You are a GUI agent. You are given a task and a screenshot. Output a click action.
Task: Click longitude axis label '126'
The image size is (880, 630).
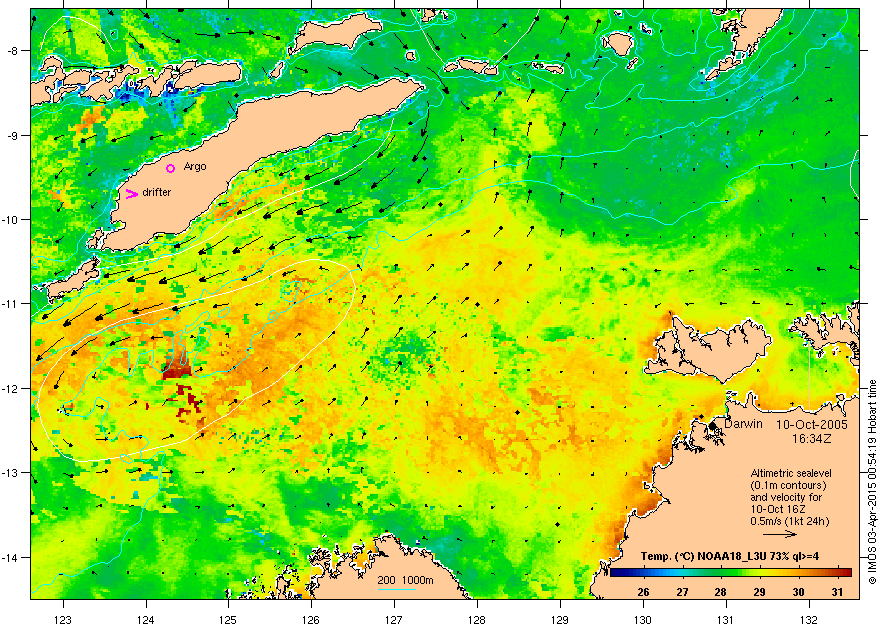pyautogui.click(x=310, y=620)
